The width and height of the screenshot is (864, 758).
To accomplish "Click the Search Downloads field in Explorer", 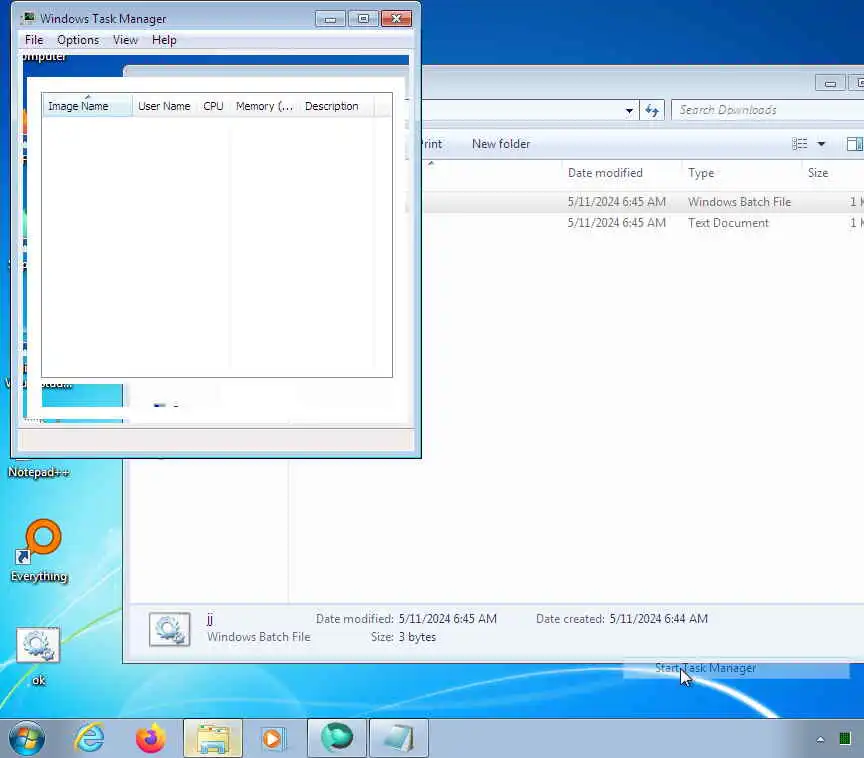I will (767, 110).
